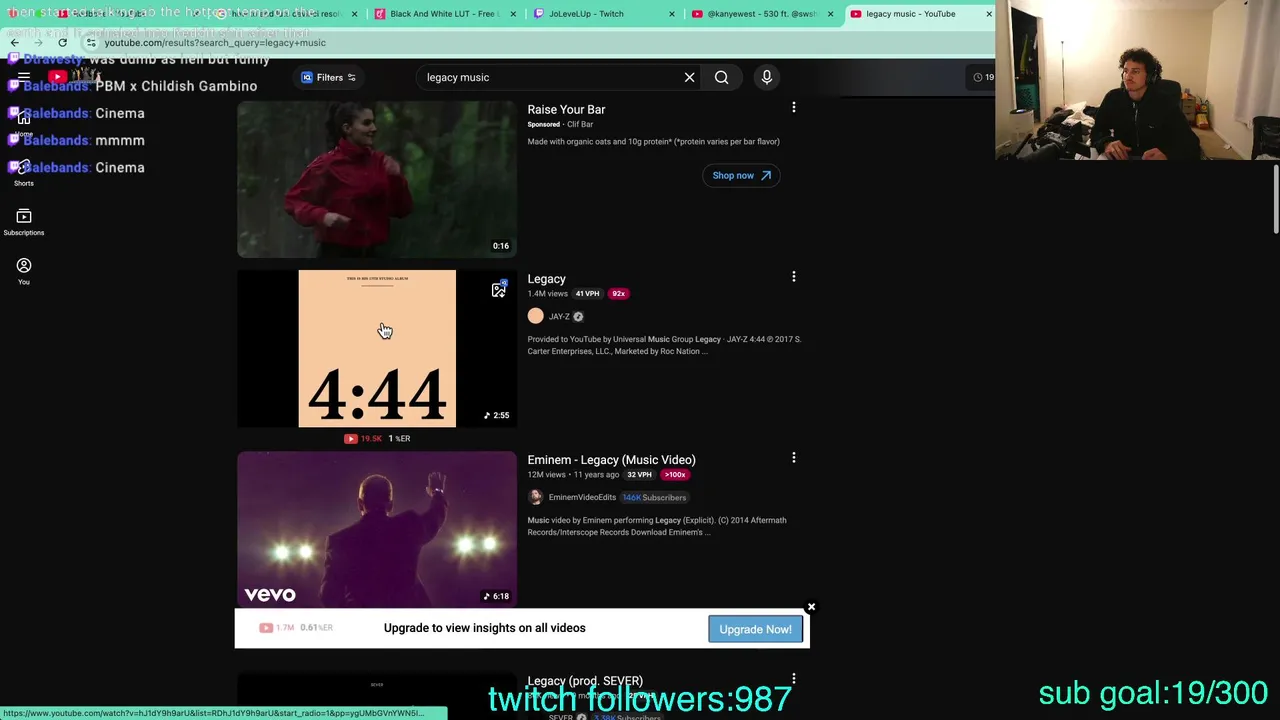Image resolution: width=1280 pixels, height=720 pixels.
Task: Click the thumbnail download icon on 4:44 thumbnail
Action: [499, 290]
